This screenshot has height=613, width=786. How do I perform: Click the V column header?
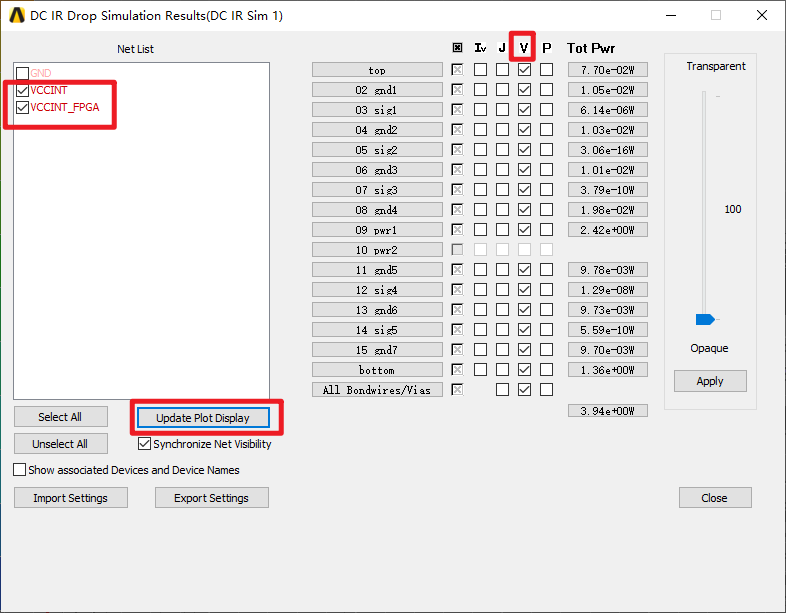[x=524, y=48]
